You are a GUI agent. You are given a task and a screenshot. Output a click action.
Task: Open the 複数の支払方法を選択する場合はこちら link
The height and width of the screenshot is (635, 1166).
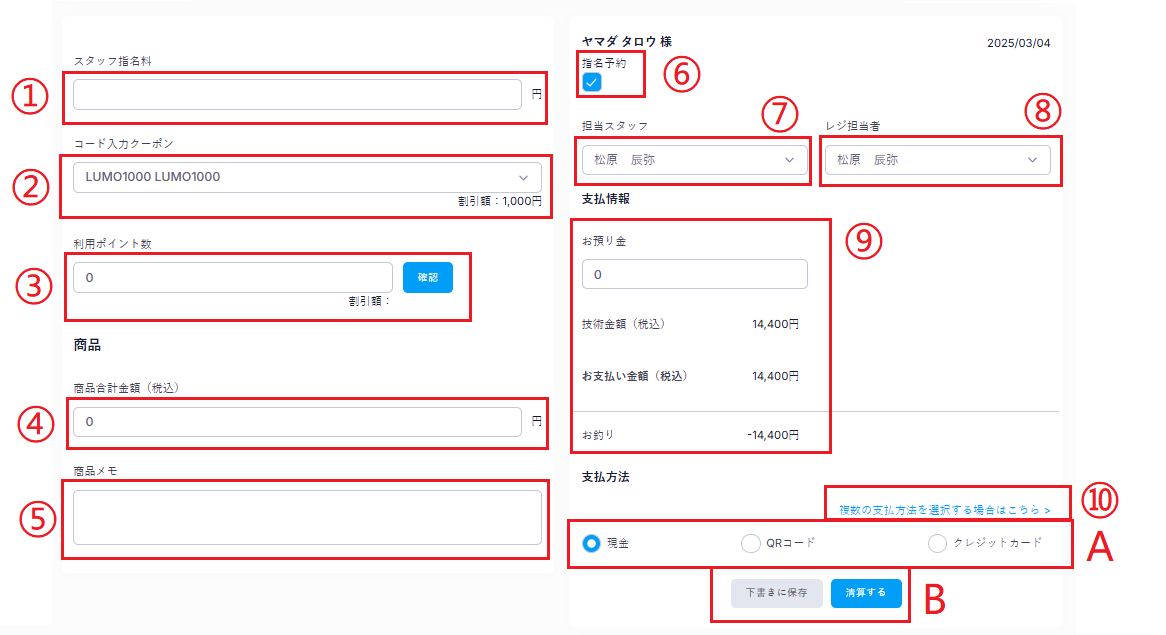[x=944, y=510]
